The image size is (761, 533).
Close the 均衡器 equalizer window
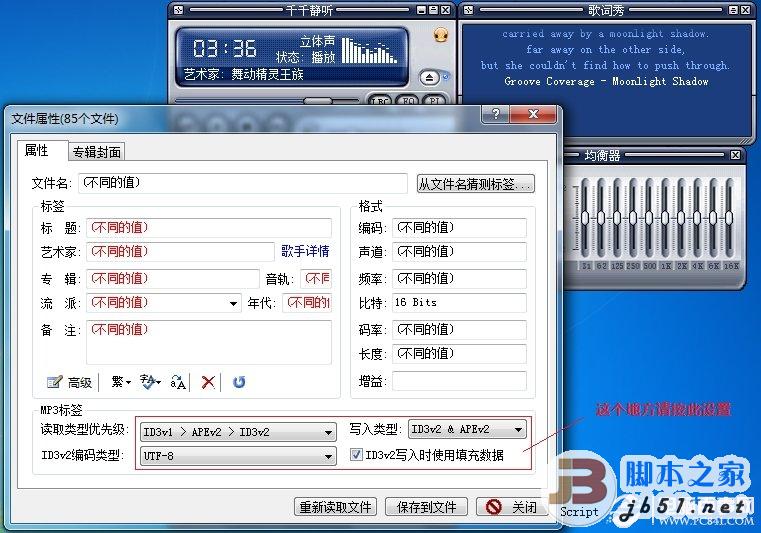tap(735, 155)
